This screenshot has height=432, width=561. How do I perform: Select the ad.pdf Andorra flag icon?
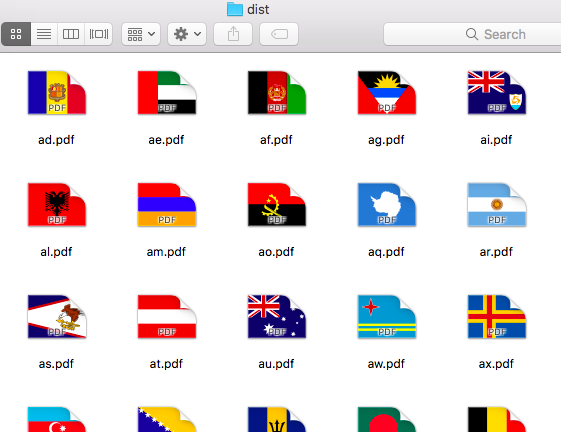click(x=57, y=93)
